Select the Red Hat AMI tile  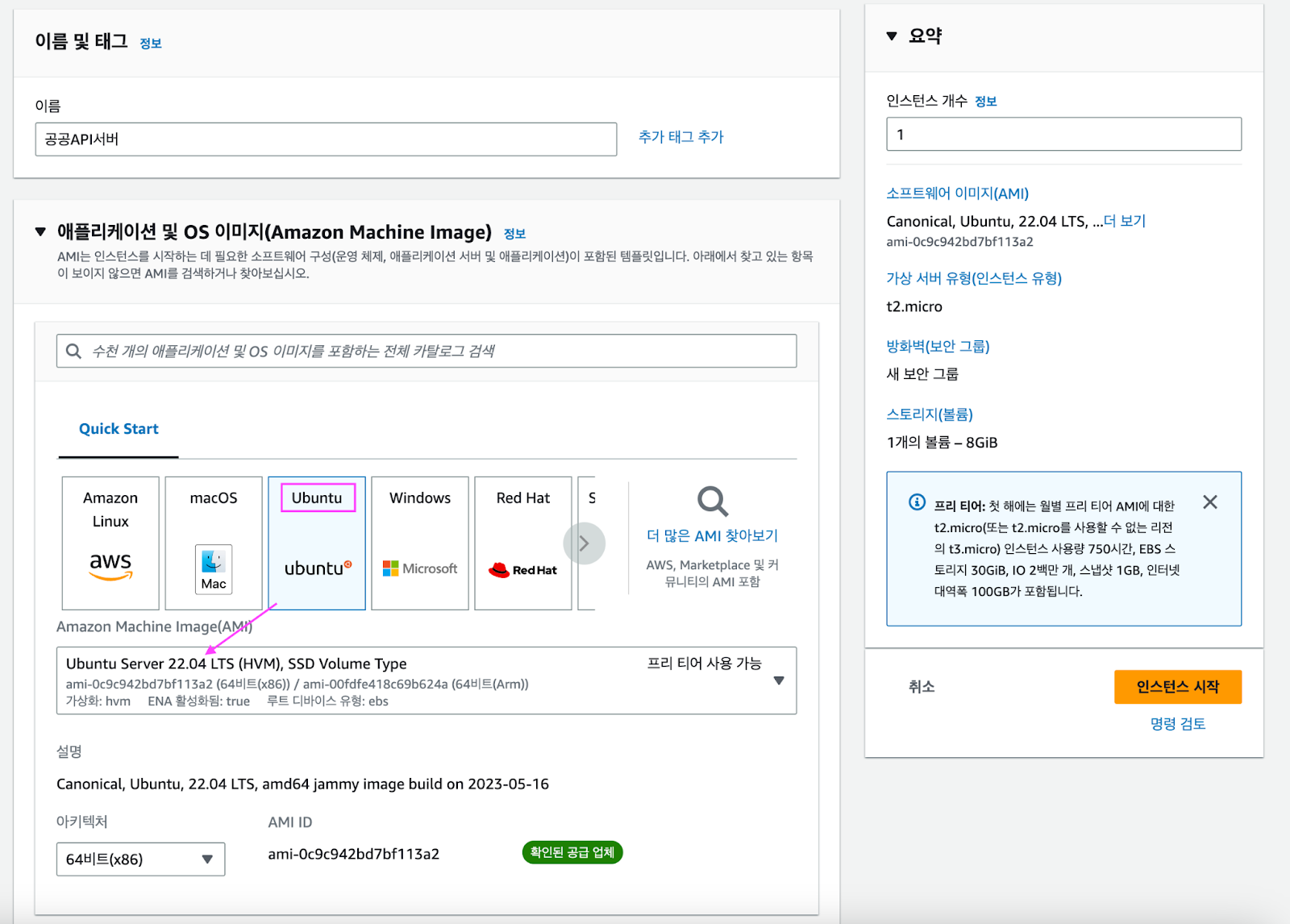[523, 543]
